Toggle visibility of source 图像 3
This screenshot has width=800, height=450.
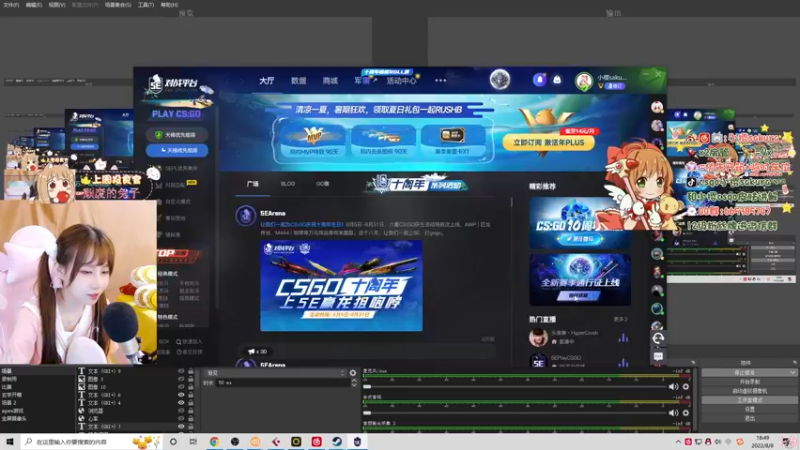point(181,379)
